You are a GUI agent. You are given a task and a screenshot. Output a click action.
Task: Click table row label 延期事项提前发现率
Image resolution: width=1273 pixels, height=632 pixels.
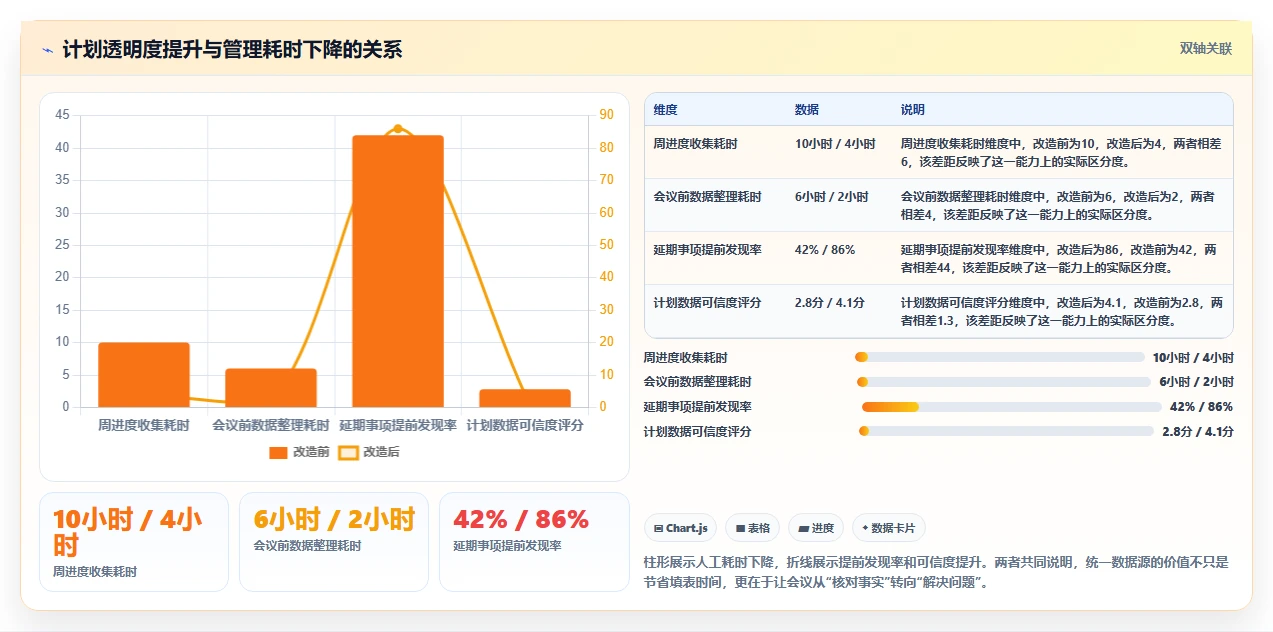[707, 250]
